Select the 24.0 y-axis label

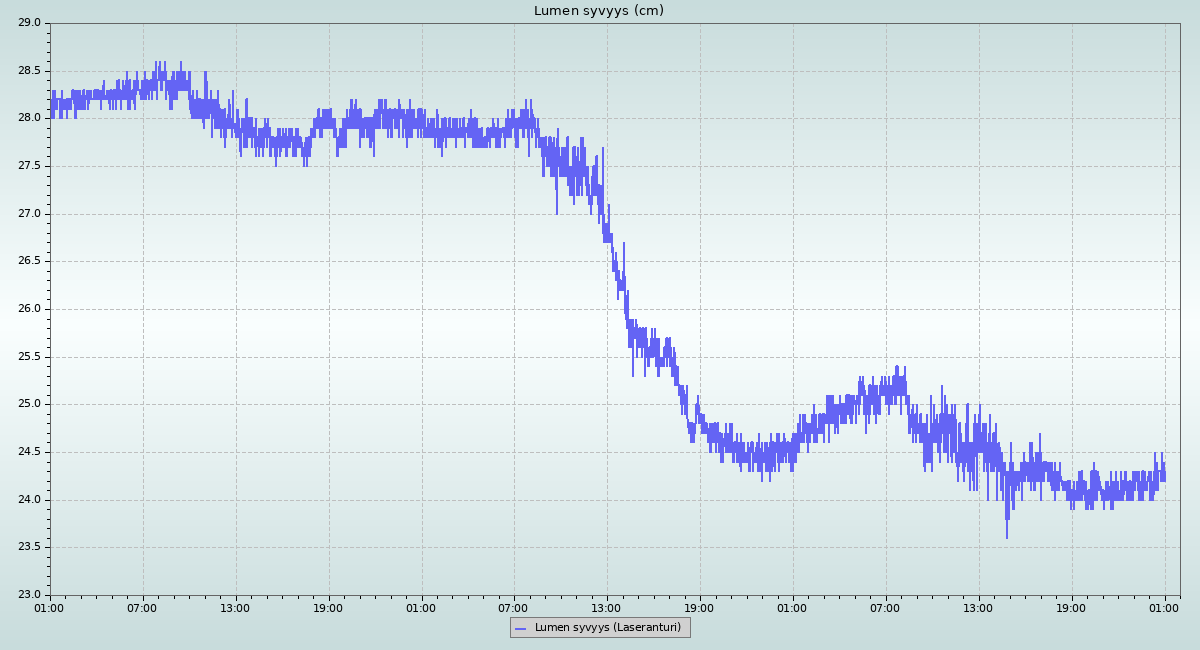(x=29, y=500)
